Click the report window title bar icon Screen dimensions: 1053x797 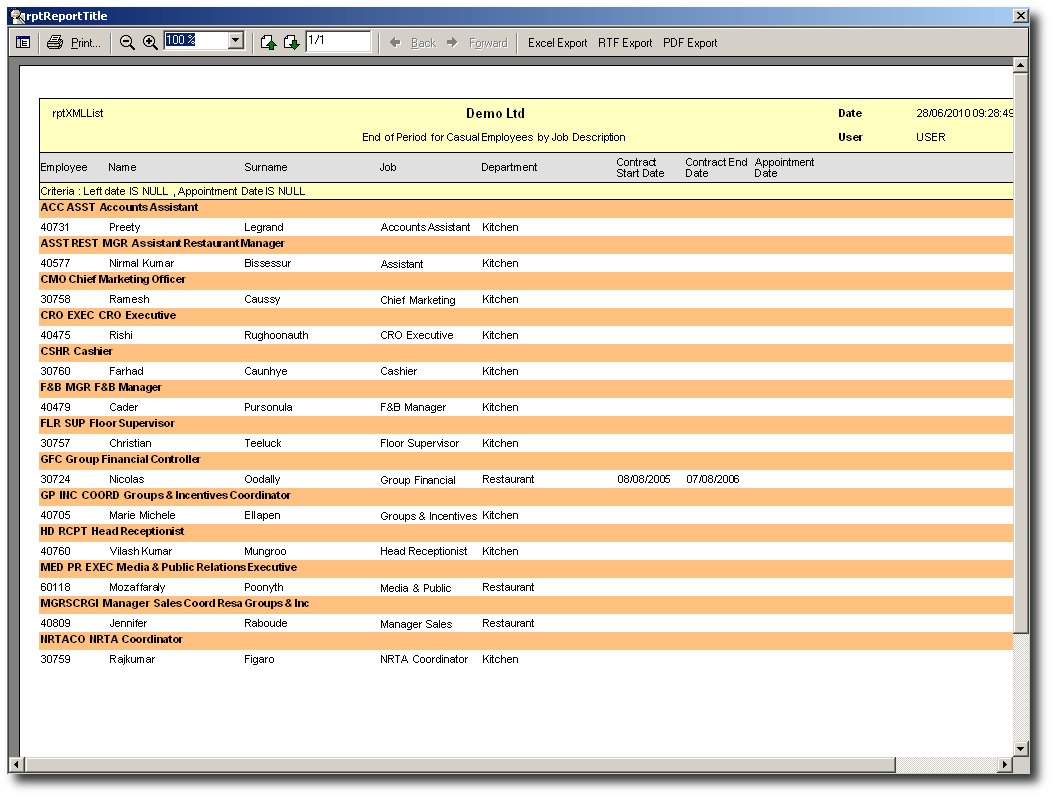[17, 16]
